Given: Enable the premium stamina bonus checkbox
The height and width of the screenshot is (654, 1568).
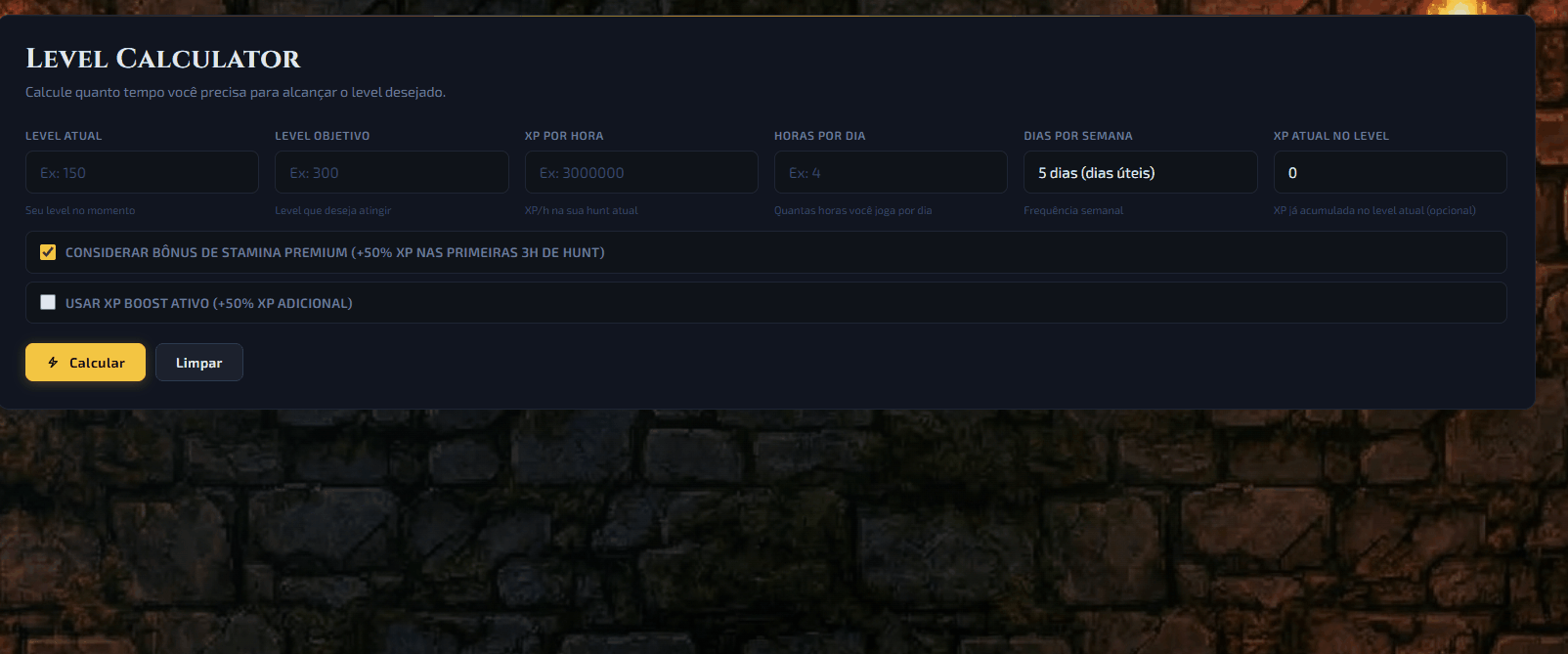Looking at the screenshot, I should pyautogui.click(x=48, y=252).
